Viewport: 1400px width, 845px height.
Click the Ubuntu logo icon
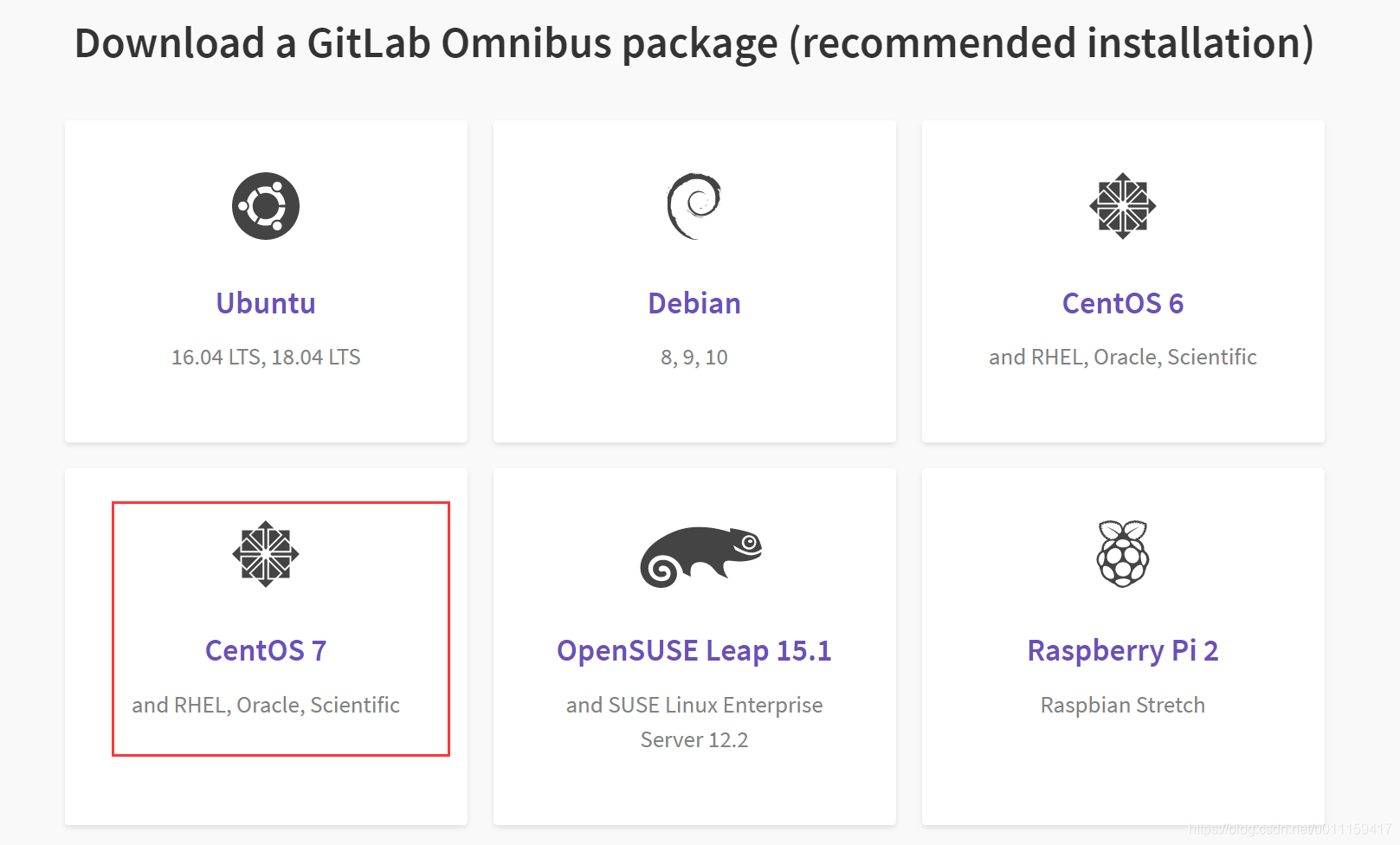click(x=266, y=205)
